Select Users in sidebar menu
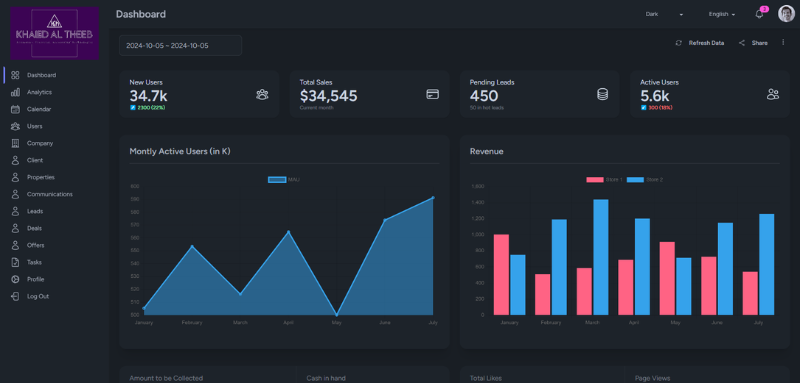Image resolution: width=800 pixels, height=383 pixels. [x=35, y=126]
